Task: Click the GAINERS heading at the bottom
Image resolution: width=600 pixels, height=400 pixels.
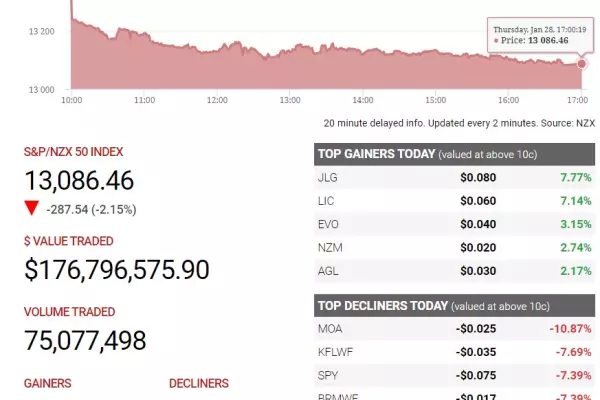Action: click(x=47, y=384)
